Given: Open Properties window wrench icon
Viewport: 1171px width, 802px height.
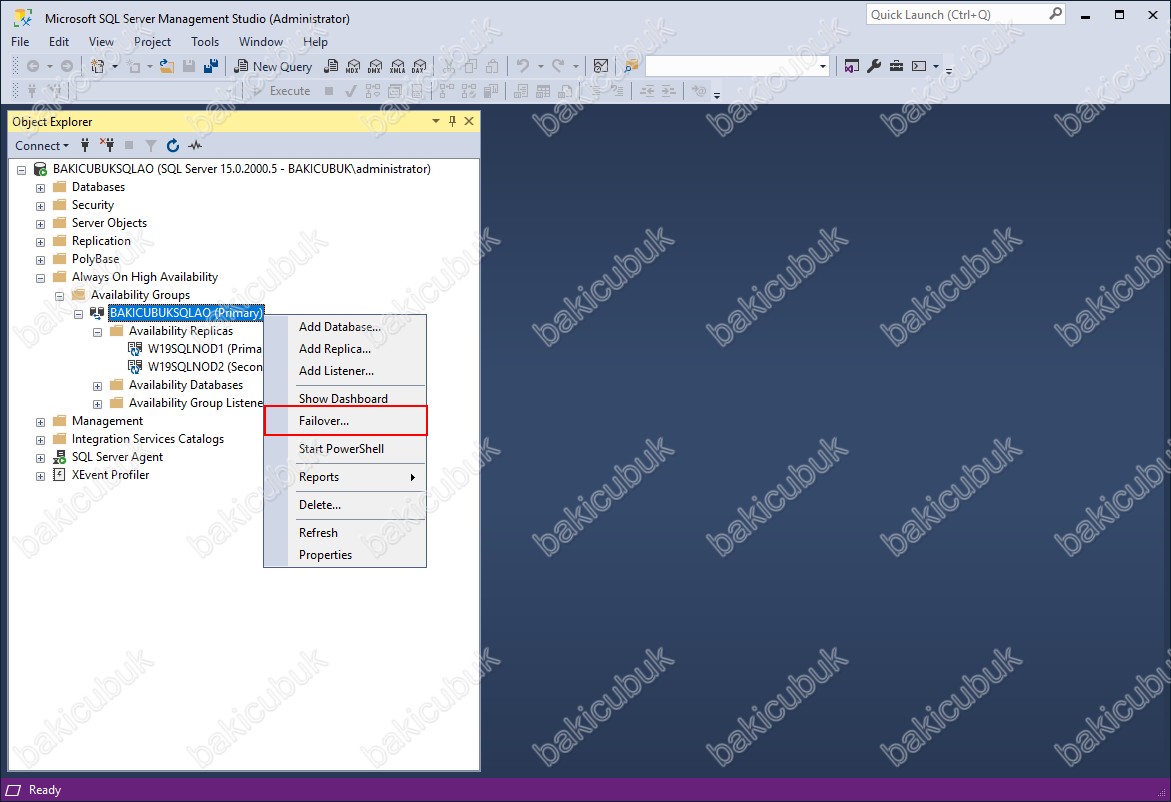Looking at the screenshot, I should 874,66.
